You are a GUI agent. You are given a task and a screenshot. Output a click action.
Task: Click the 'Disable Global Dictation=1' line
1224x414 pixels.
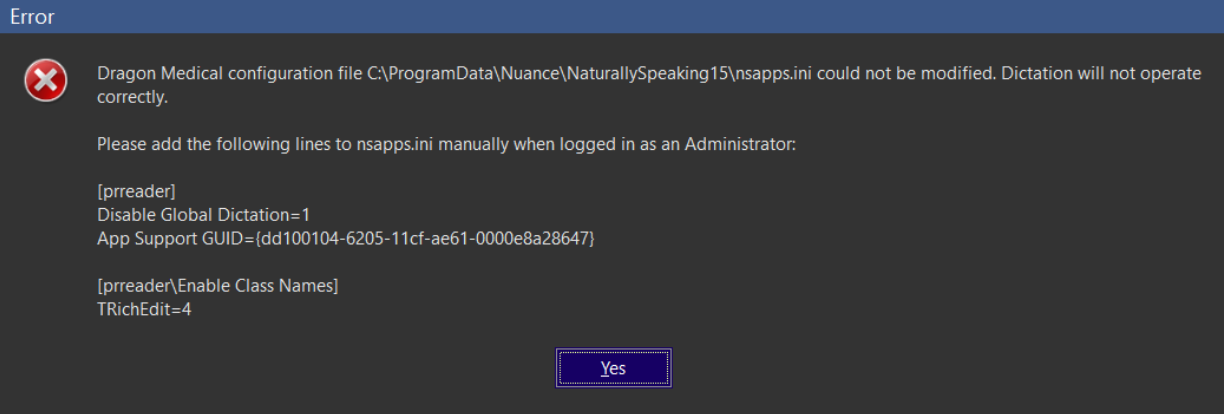click(x=204, y=214)
